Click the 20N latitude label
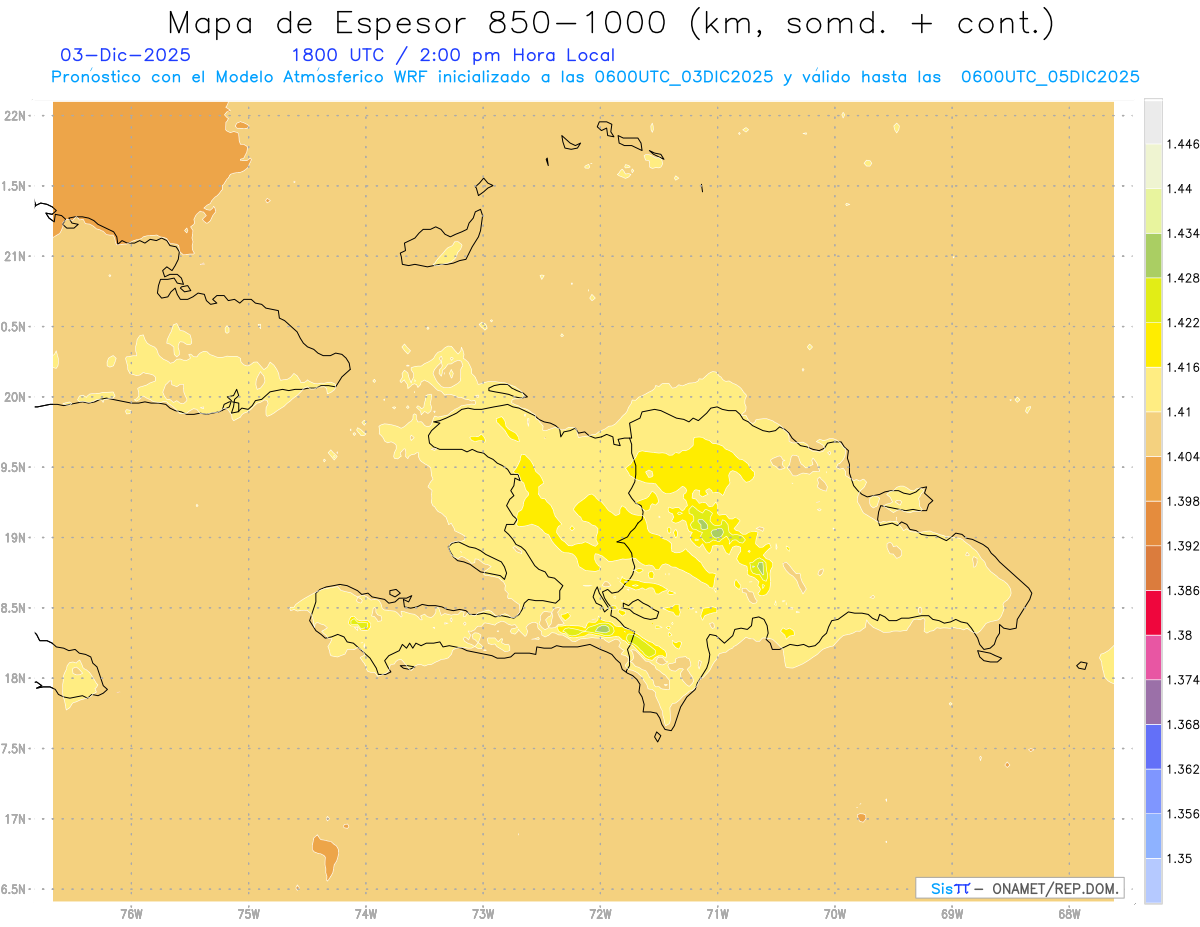1200x927 pixels. pyautogui.click(x=16, y=397)
